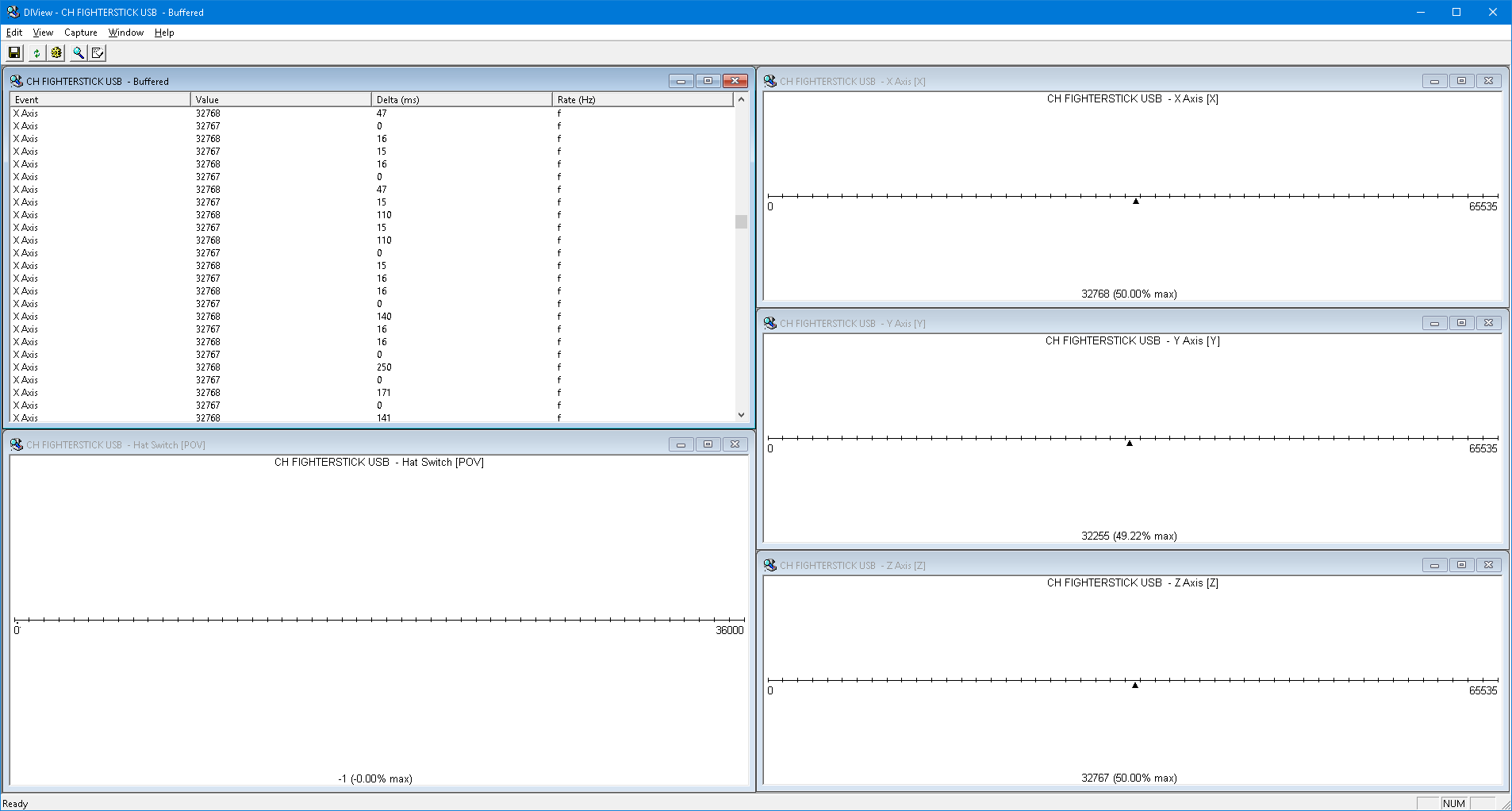Click the X Axis position marker triangle

[1136, 202]
